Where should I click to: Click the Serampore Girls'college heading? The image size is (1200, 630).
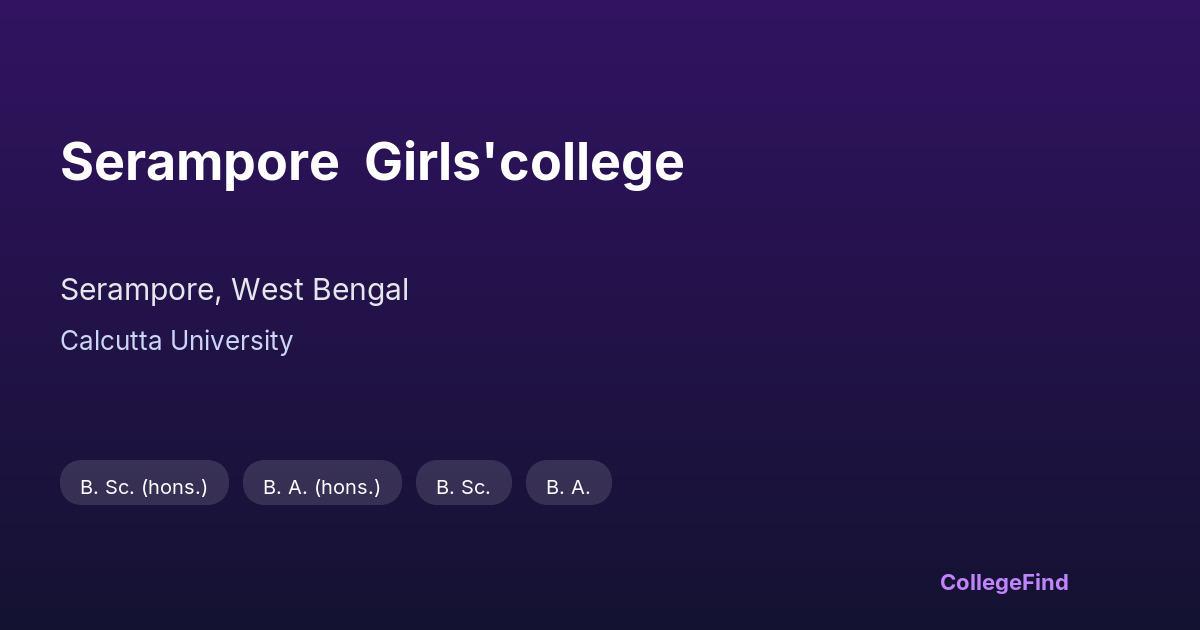[372, 162]
